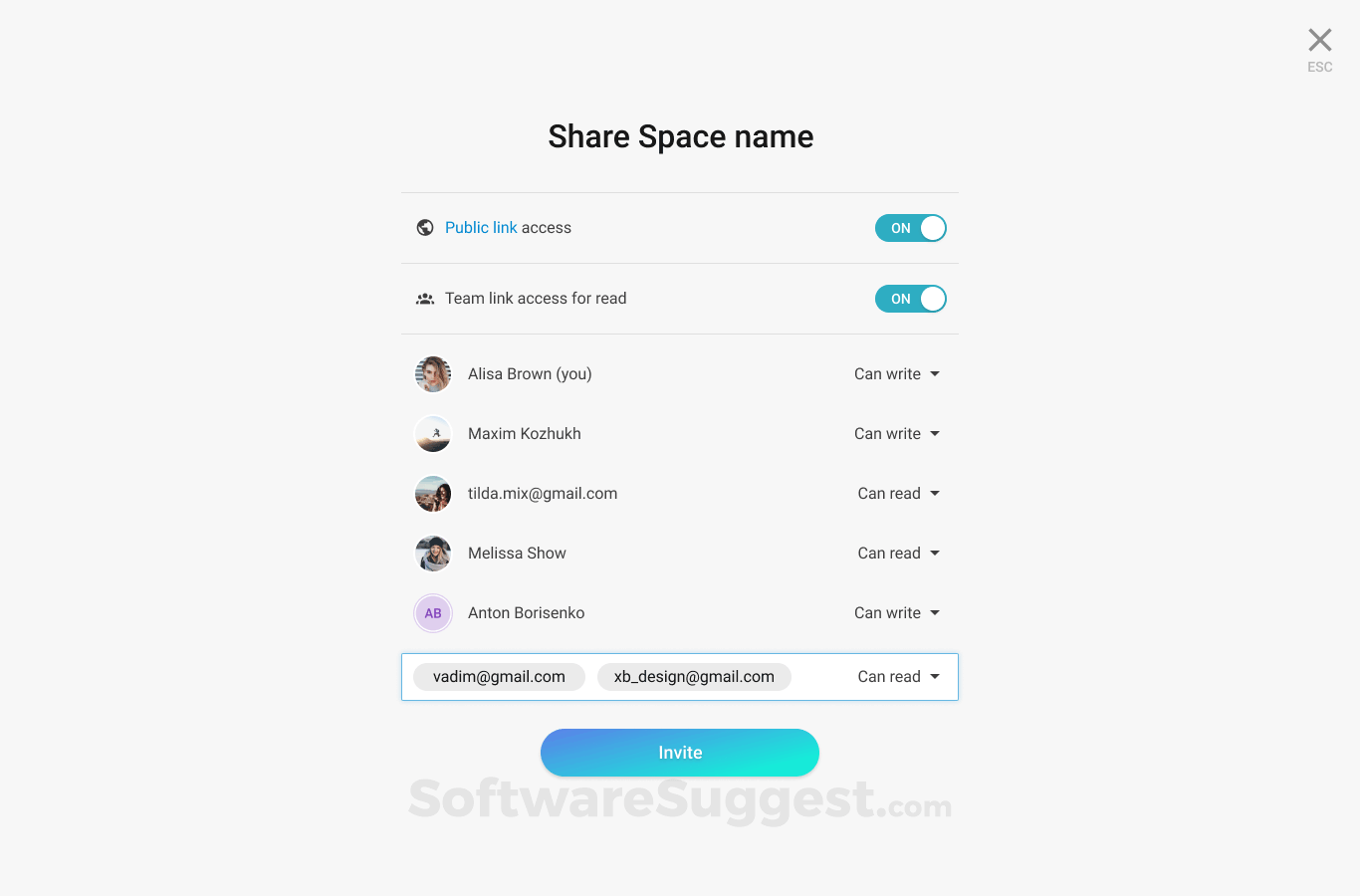Open the Public link hyperlink
Viewport: 1360px width, 896px height.
pyautogui.click(x=481, y=228)
